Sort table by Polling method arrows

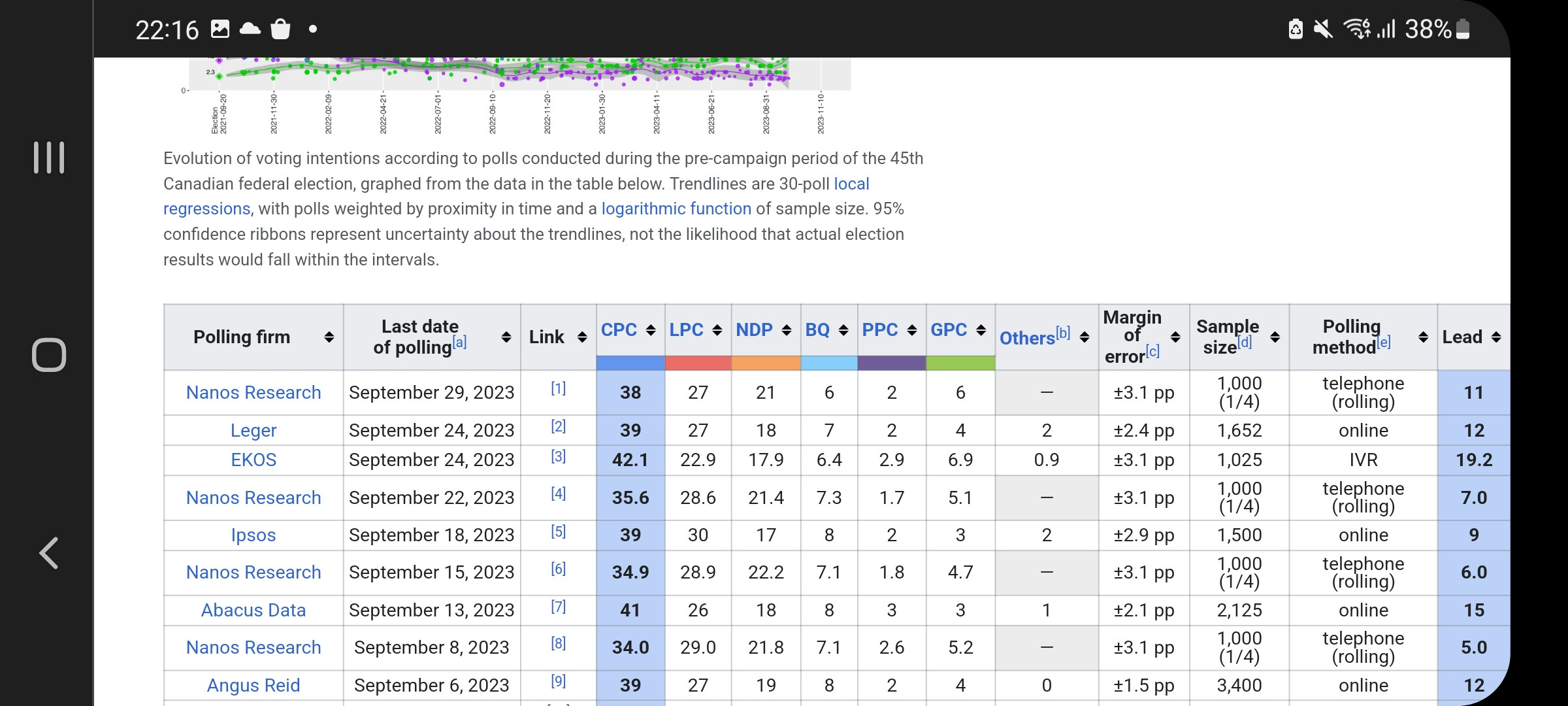click(1423, 337)
